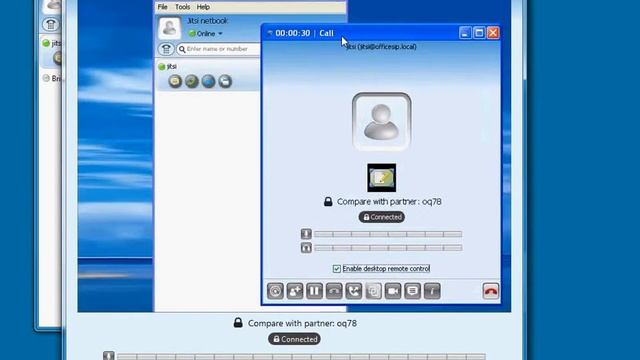This screenshot has height=360, width=640.
Task: Open the Help menu
Action: (x=203, y=7)
